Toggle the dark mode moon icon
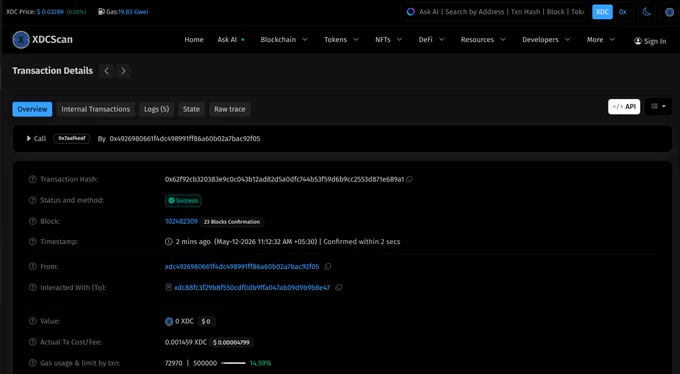The width and height of the screenshot is (680, 374). [647, 12]
